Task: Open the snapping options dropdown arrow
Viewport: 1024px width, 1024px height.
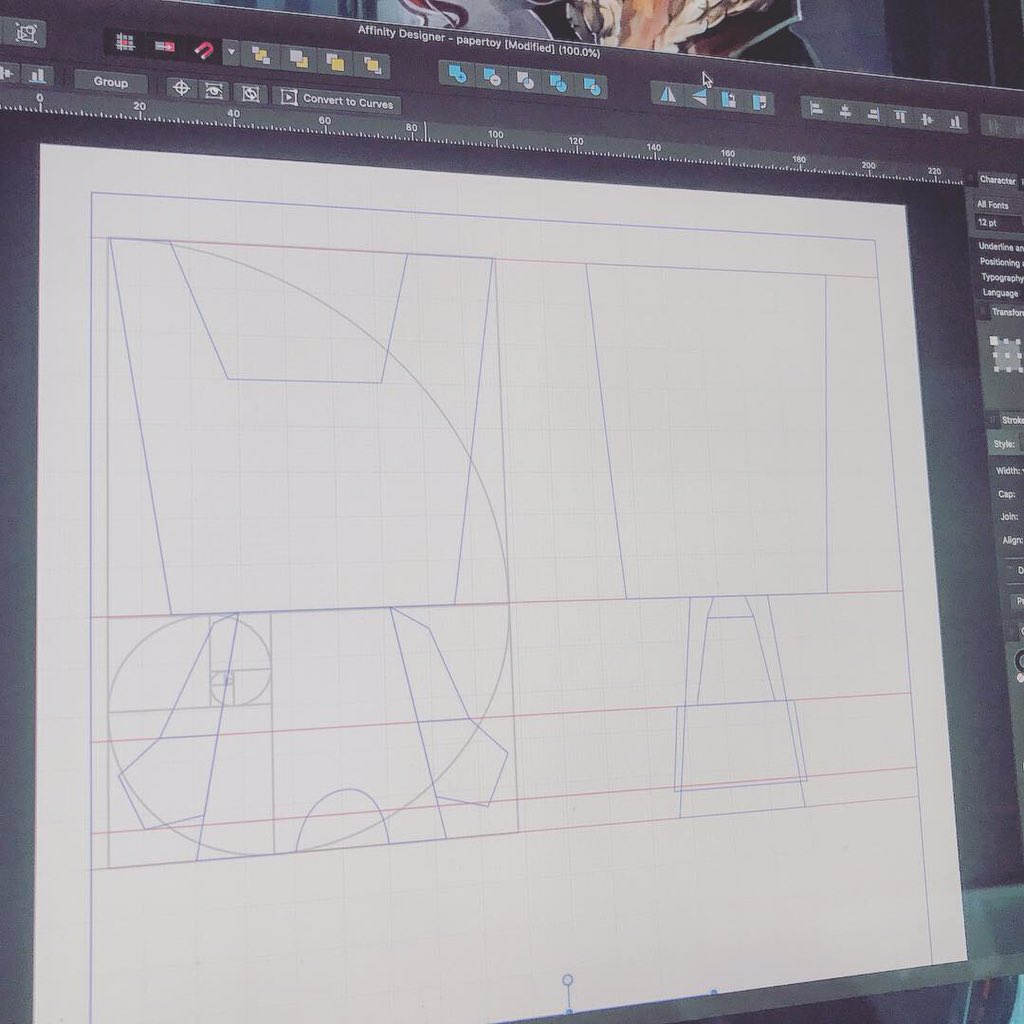Action: pyautogui.click(x=231, y=52)
